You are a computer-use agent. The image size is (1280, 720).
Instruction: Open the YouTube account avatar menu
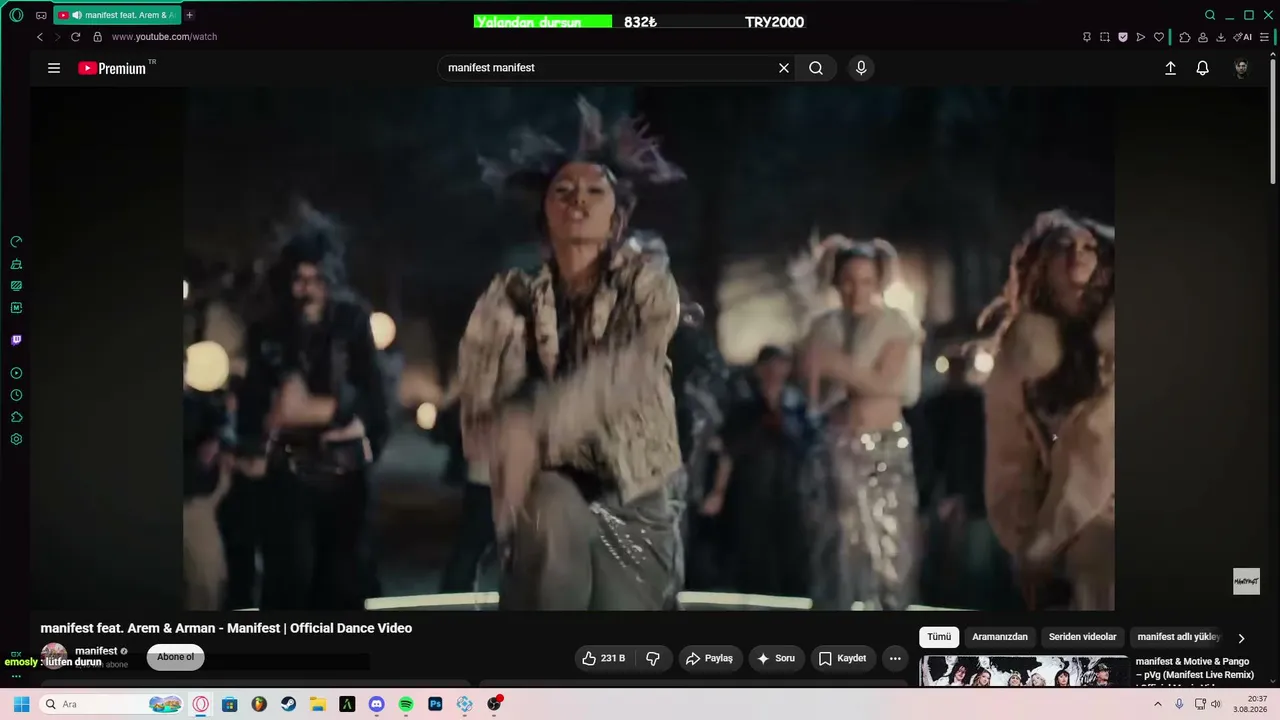click(x=1241, y=68)
